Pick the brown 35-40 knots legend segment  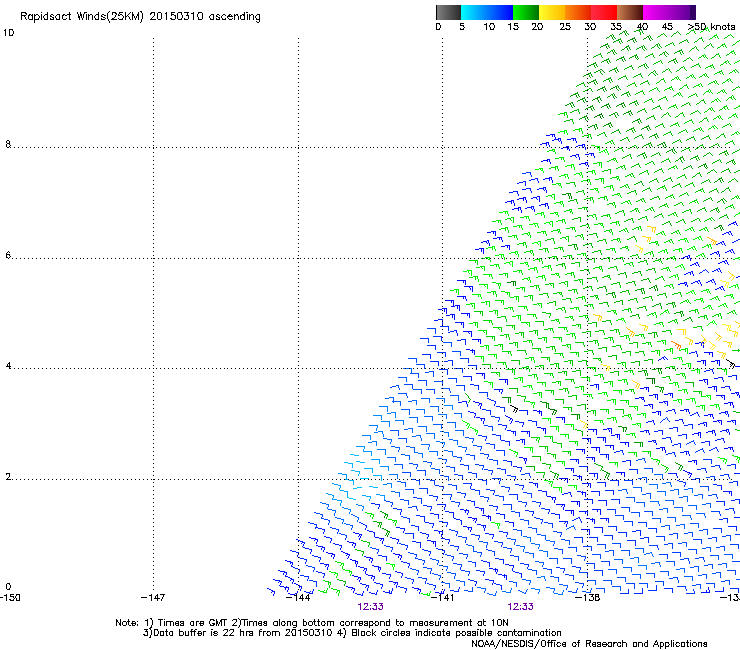[x=630, y=12]
